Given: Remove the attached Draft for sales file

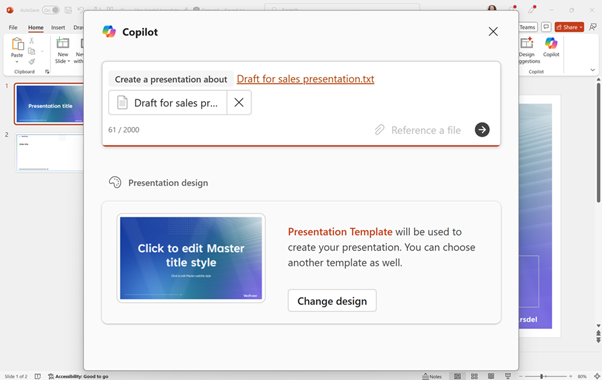Looking at the screenshot, I should click(239, 102).
